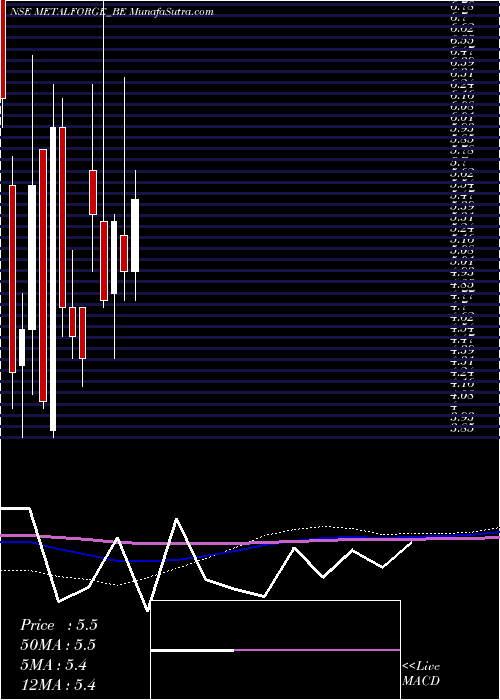Click the NSE METALFORGE_BE chart title
500x700 pixels.
(x=112, y=12)
